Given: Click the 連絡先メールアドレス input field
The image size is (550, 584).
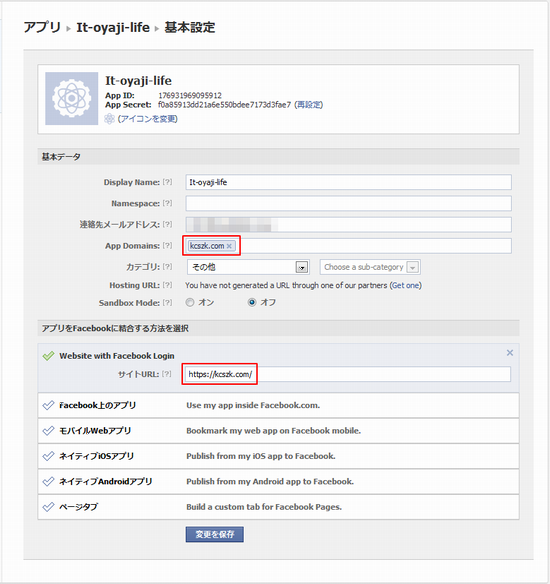Looking at the screenshot, I should (349, 225).
